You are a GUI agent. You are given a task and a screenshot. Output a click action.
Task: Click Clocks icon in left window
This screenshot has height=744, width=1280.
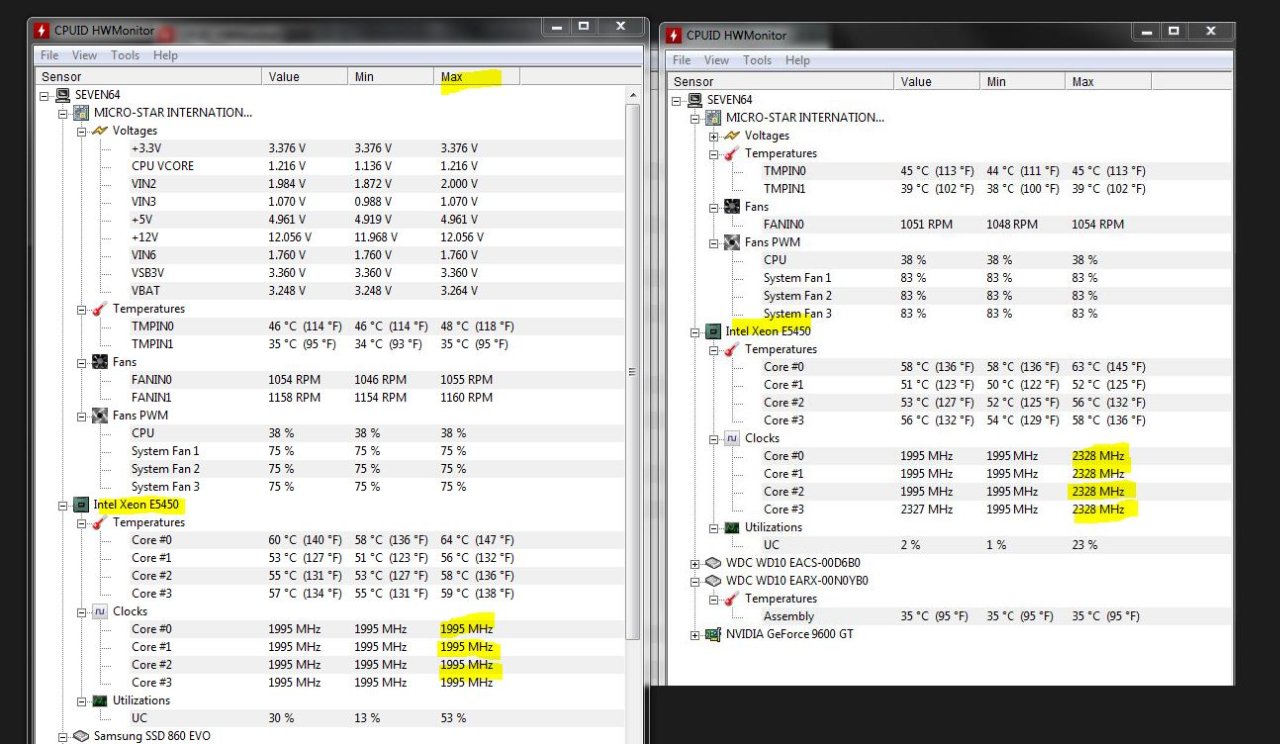tap(100, 611)
